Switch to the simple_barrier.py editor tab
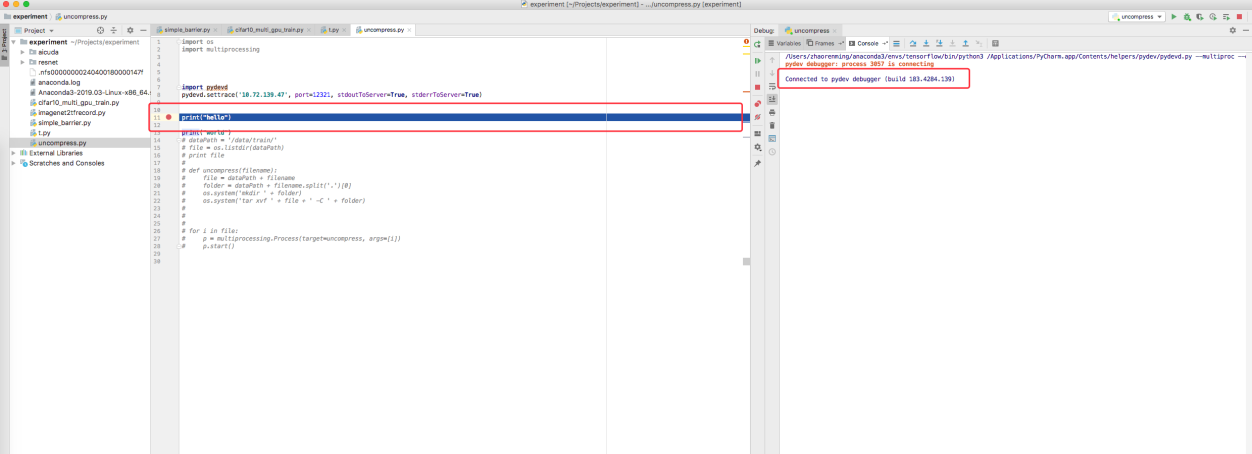Image resolution: width=1252 pixels, height=454 pixels. pyautogui.click(x=185, y=31)
